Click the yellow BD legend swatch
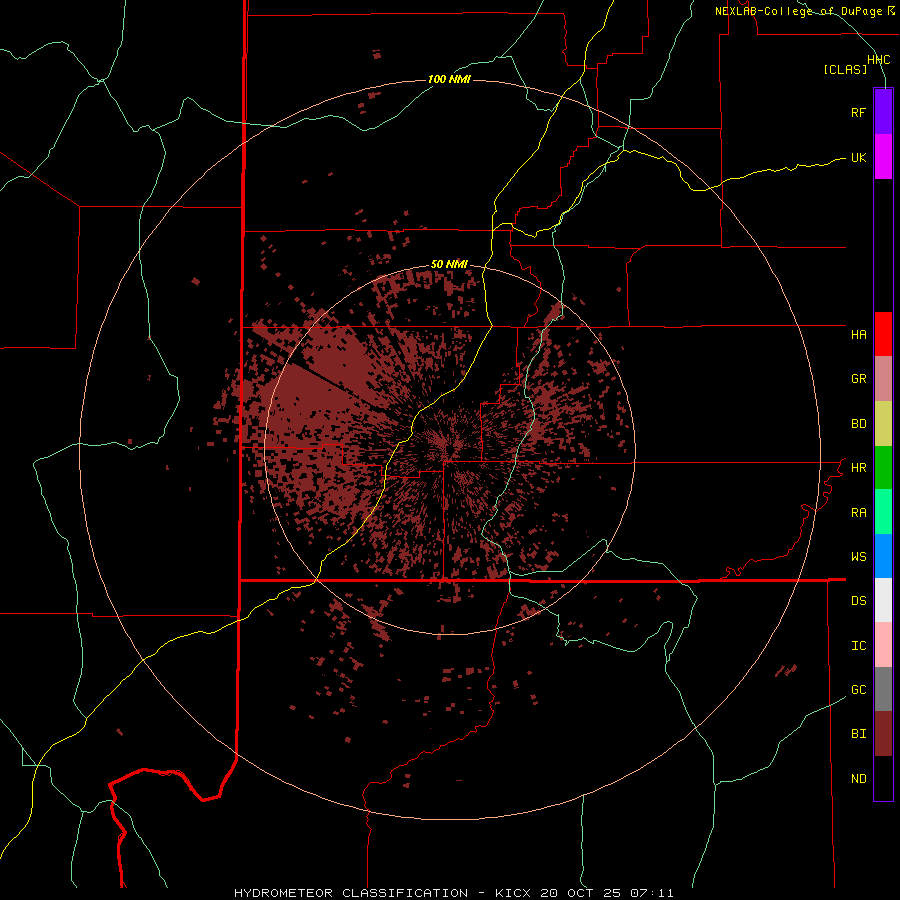This screenshot has height=900, width=900. pos(883,424)
